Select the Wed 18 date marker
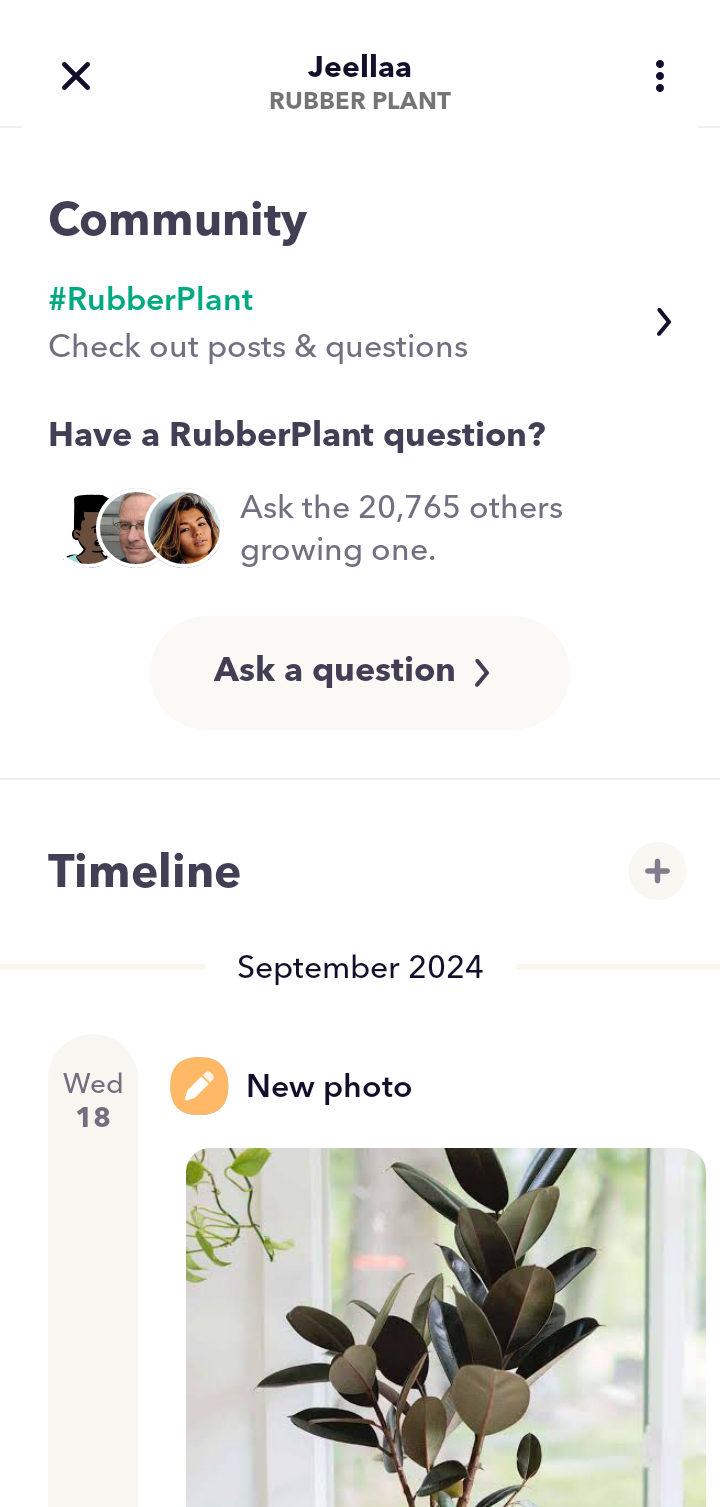720x1507 pixels. pyautogui.click(x=93, y=1100)
